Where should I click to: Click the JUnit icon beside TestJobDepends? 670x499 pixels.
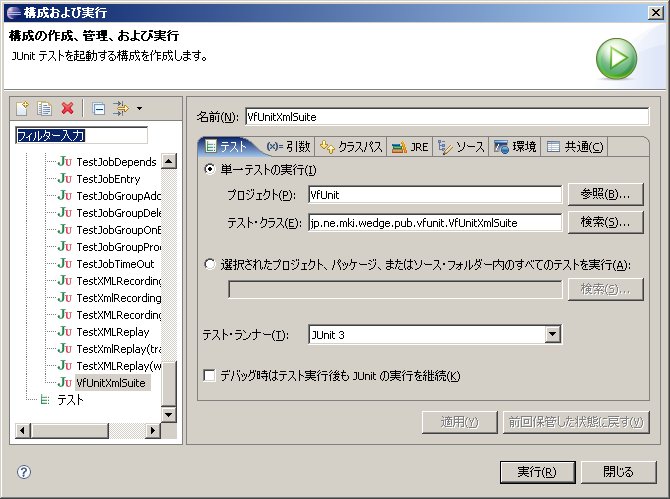[x=65, y=161]
